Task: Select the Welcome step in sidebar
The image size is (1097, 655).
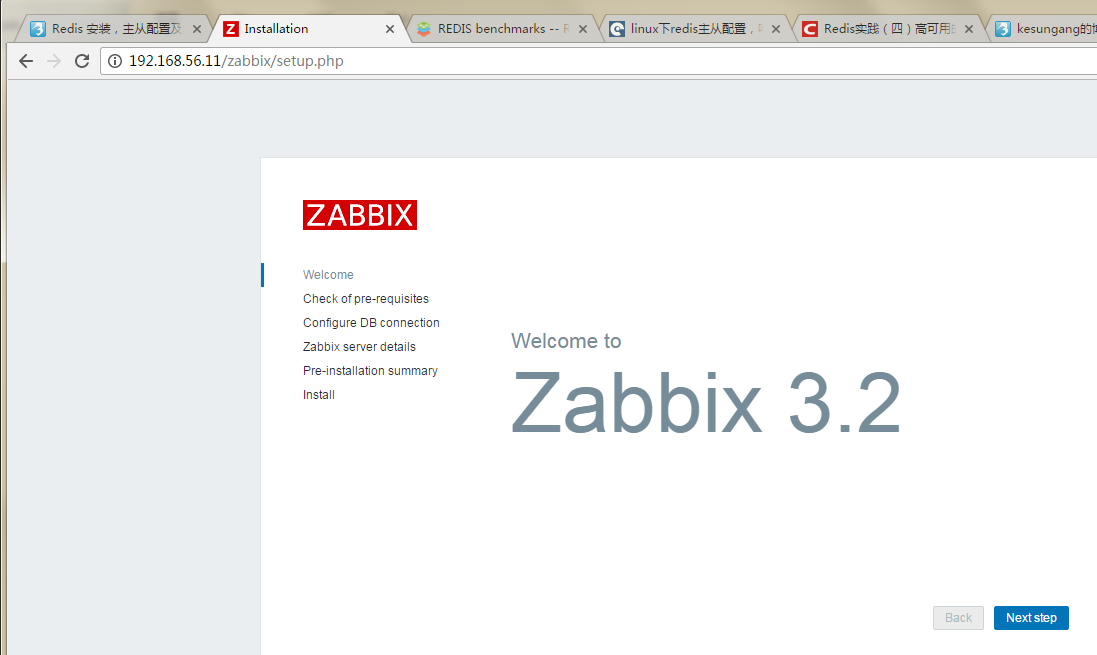Action: pyautogui.click(x=327, y=275)
